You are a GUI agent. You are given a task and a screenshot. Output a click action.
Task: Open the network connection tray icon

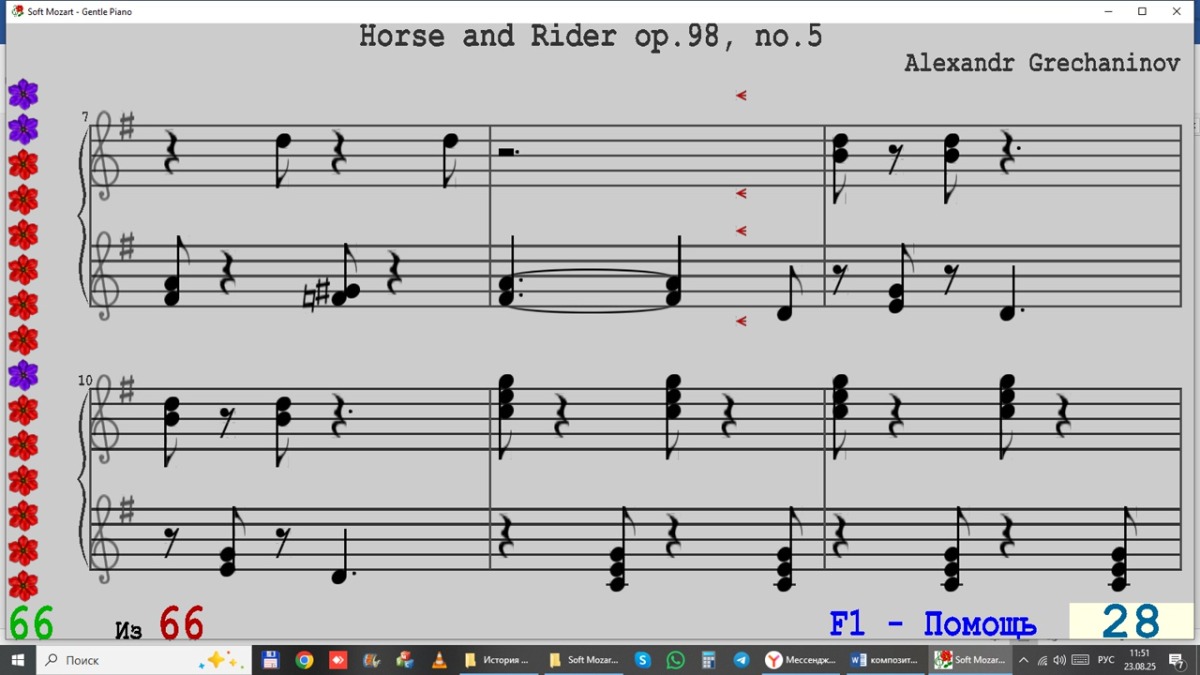coord(1042,660)
